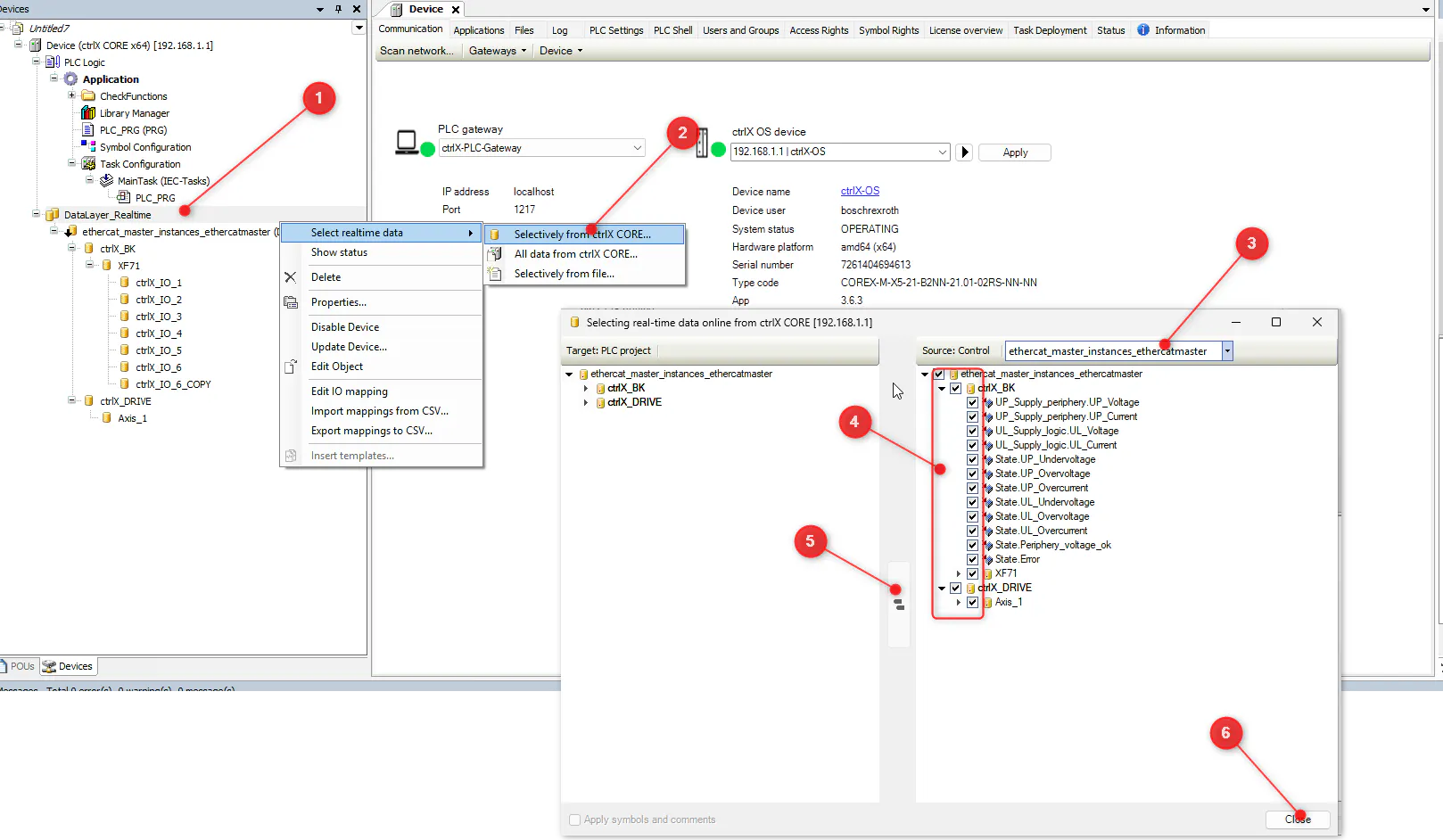The height and width of the screenshot is (840, 1443).
Task: Click Close button in selection dialog
Action: pyautogui.click(x=1298, y=819)
